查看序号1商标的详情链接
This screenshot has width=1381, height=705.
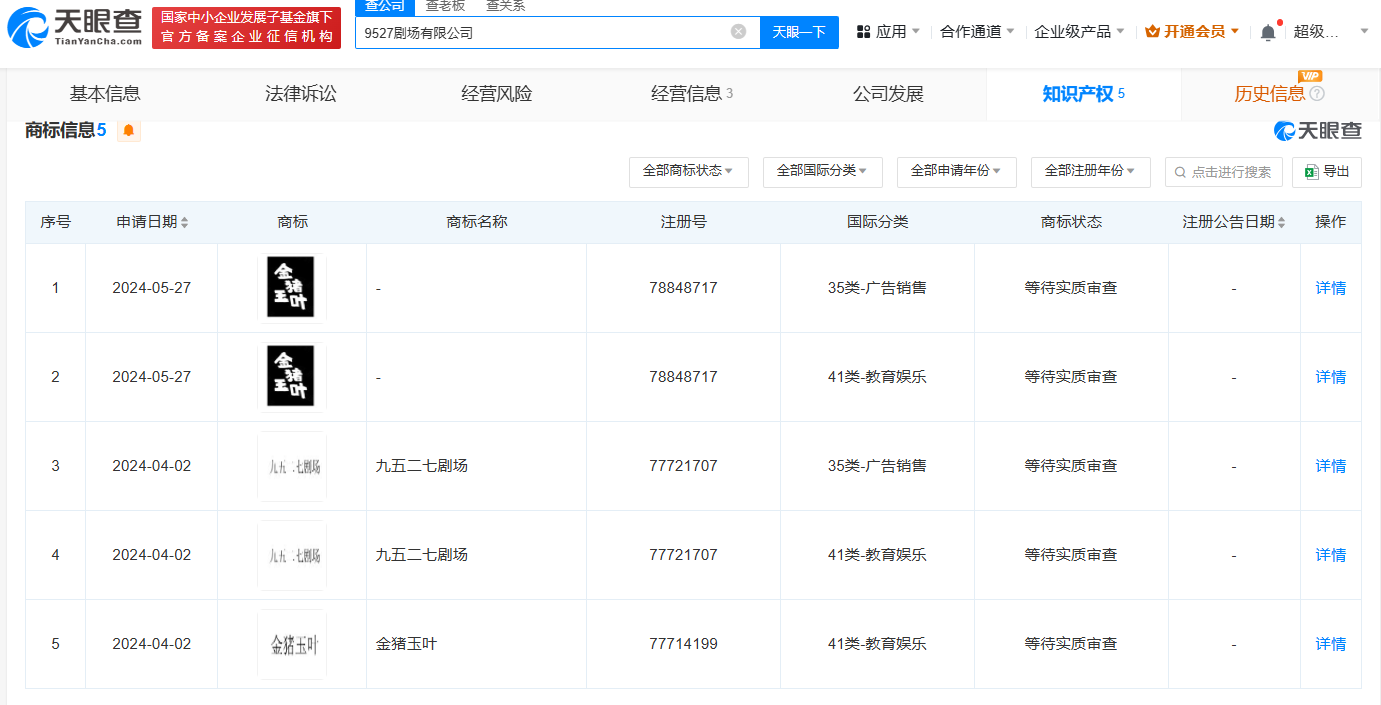1330,288
